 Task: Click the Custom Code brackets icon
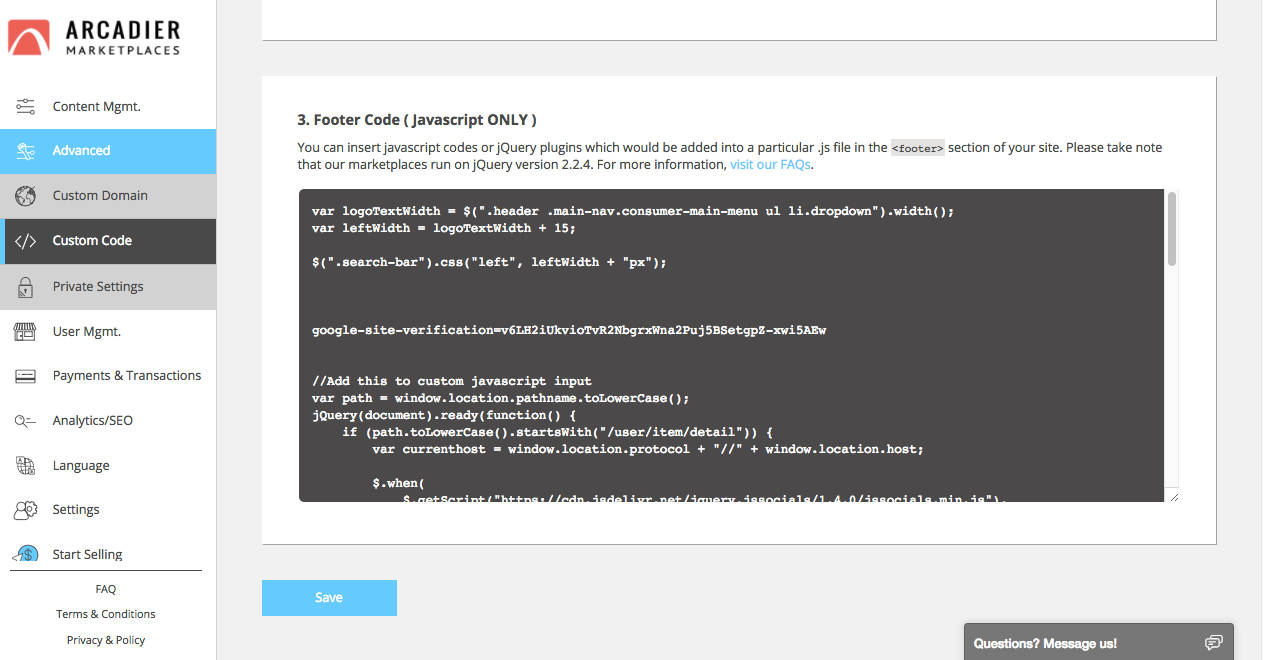click(26, 241)
